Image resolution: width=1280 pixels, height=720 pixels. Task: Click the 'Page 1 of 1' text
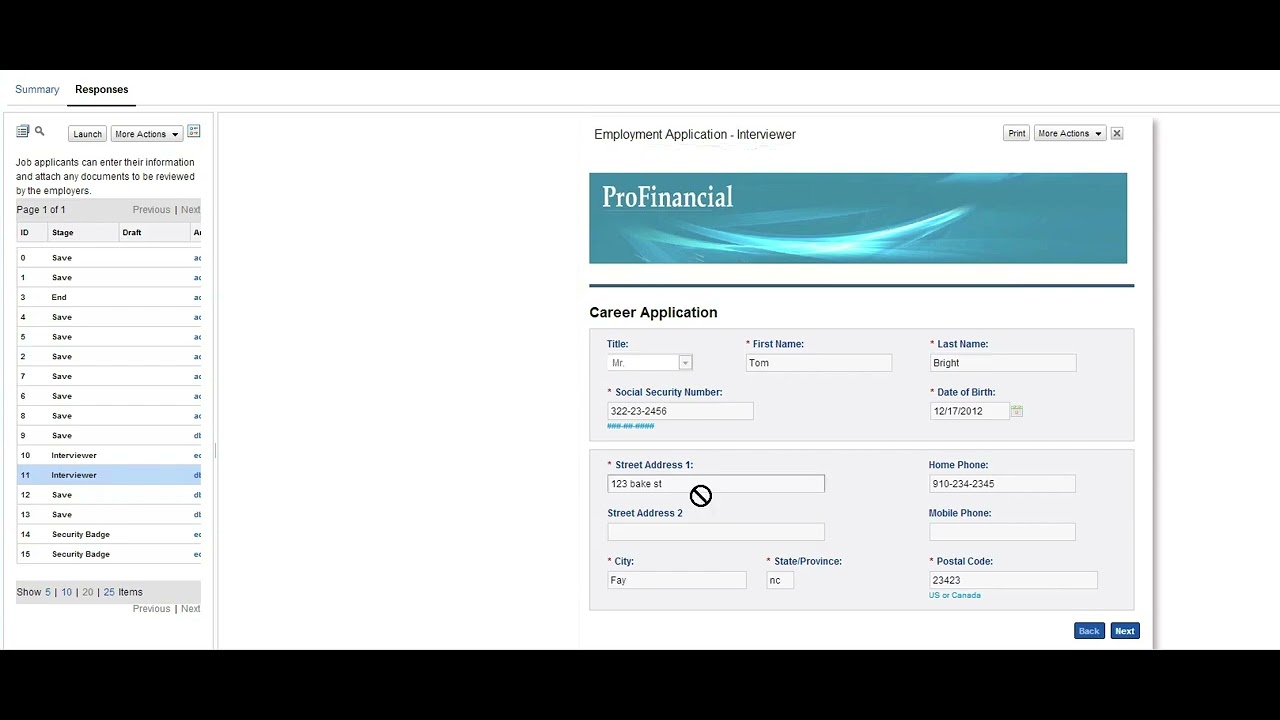pyautogui.click(x=41, y=210)
